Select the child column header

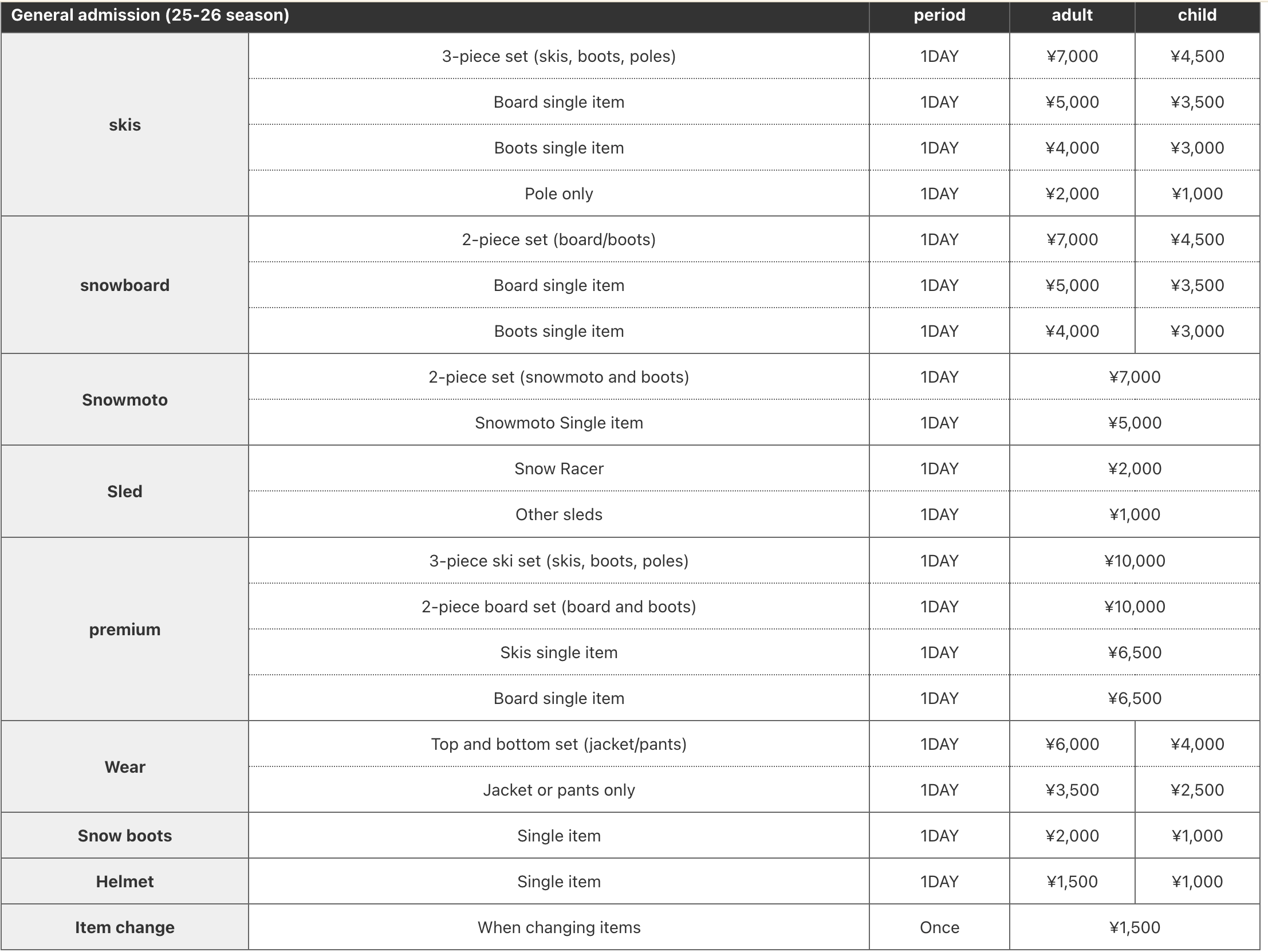[1197, 15]
